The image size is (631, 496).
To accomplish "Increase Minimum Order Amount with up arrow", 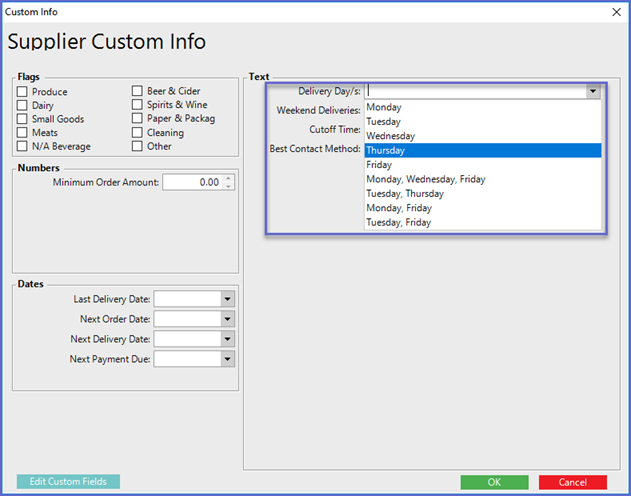I will 229,178.
